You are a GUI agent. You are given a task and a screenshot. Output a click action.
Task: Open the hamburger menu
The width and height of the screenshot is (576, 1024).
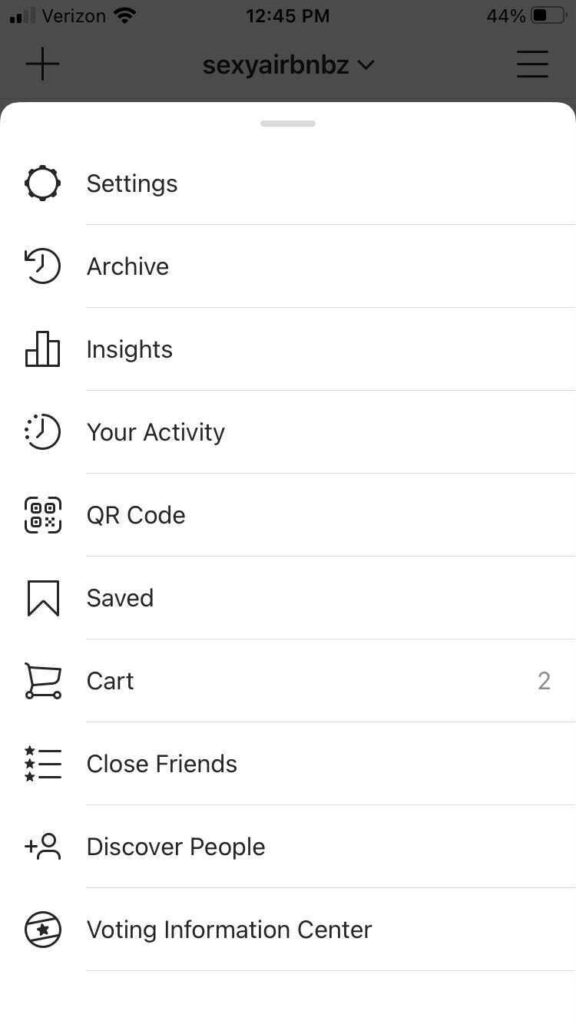pyautogui.click(x=532, y=64)
